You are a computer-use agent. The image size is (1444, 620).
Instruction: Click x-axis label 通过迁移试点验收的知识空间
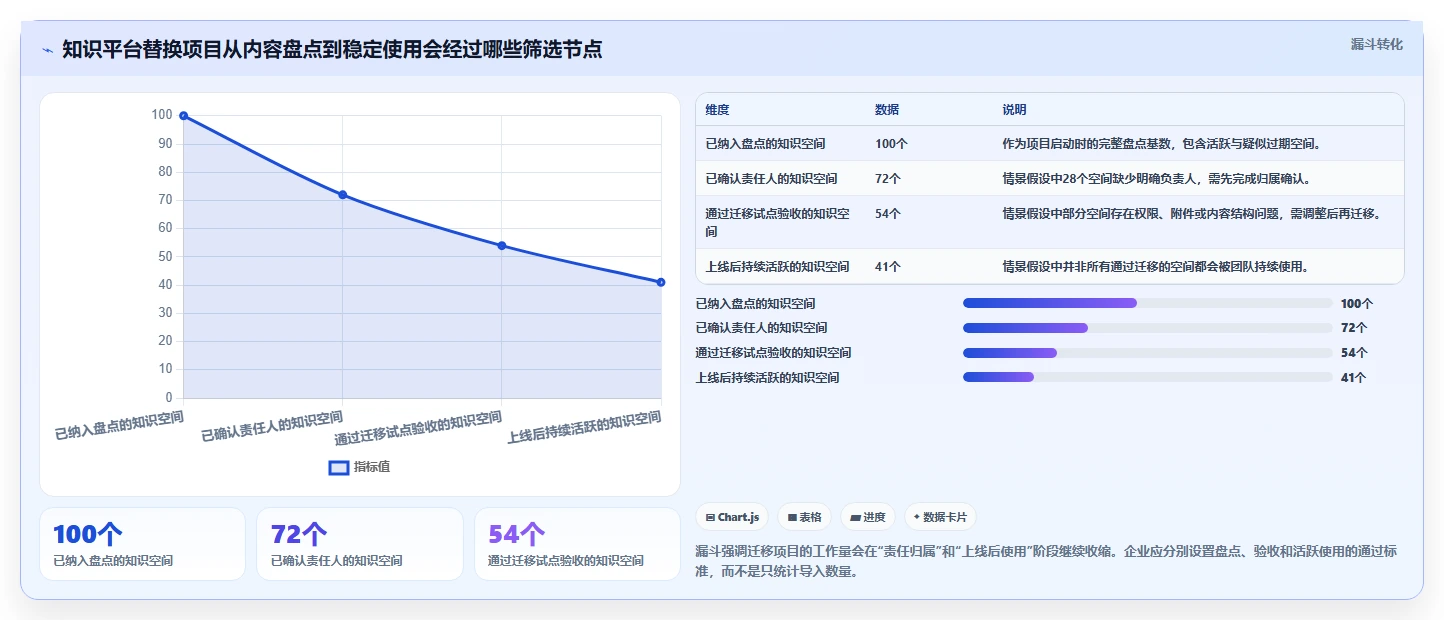tap(418, 428)
